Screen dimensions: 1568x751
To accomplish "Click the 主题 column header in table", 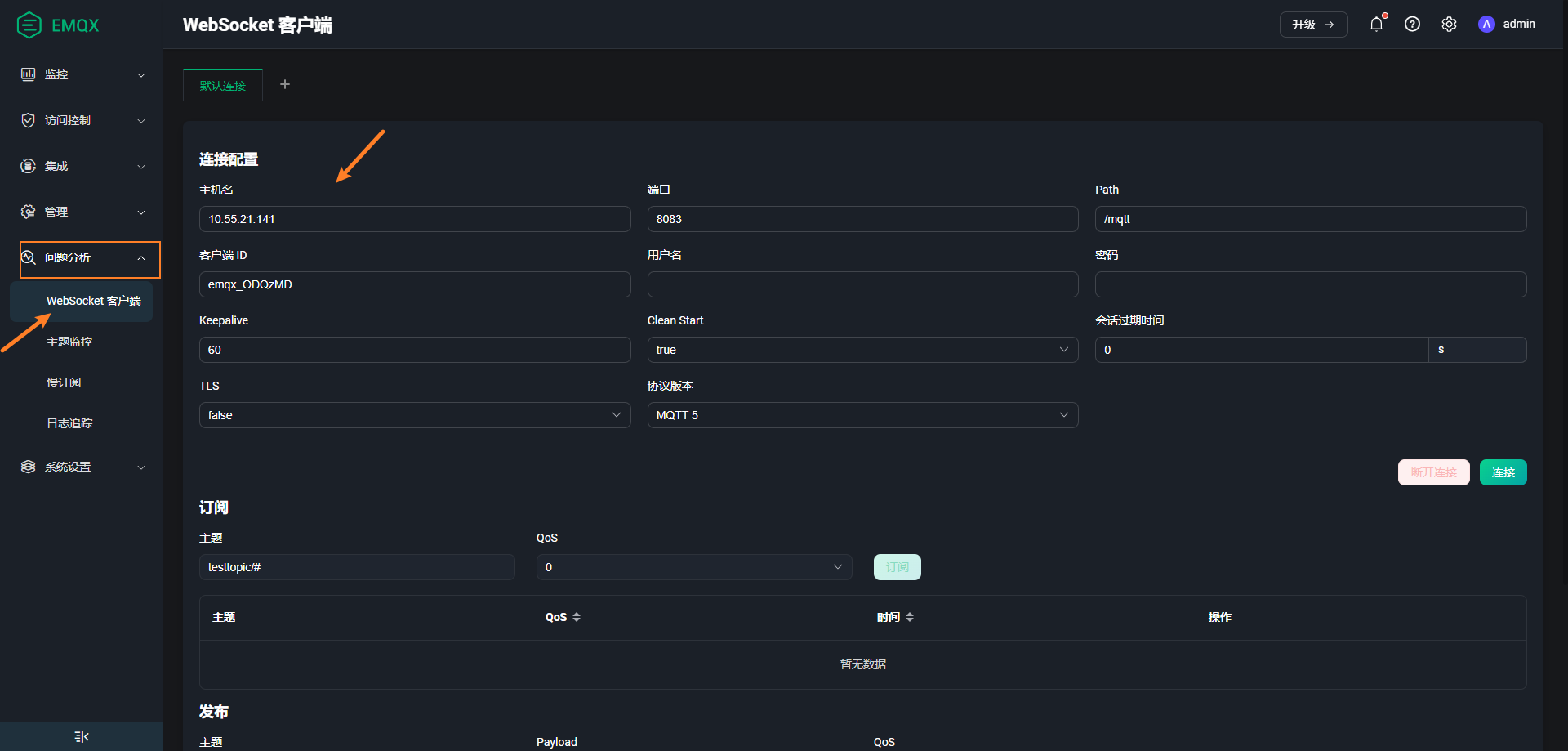I will [224, 617].
